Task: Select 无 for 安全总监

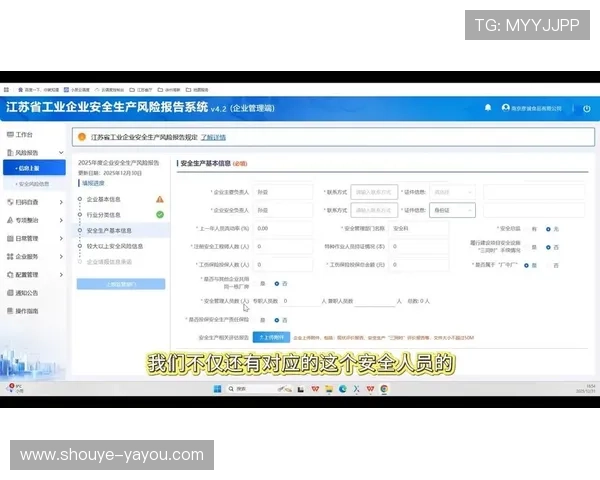Action: (552, 229)
